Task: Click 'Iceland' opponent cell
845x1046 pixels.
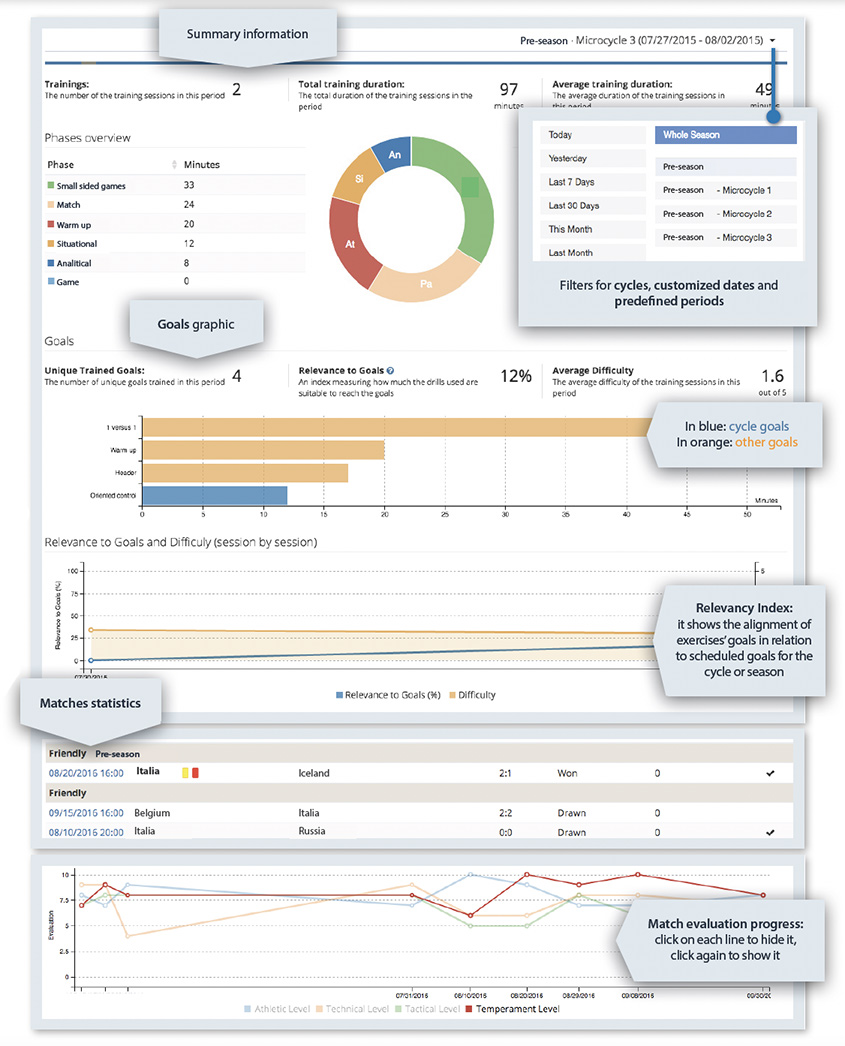Action: point(314,773)
